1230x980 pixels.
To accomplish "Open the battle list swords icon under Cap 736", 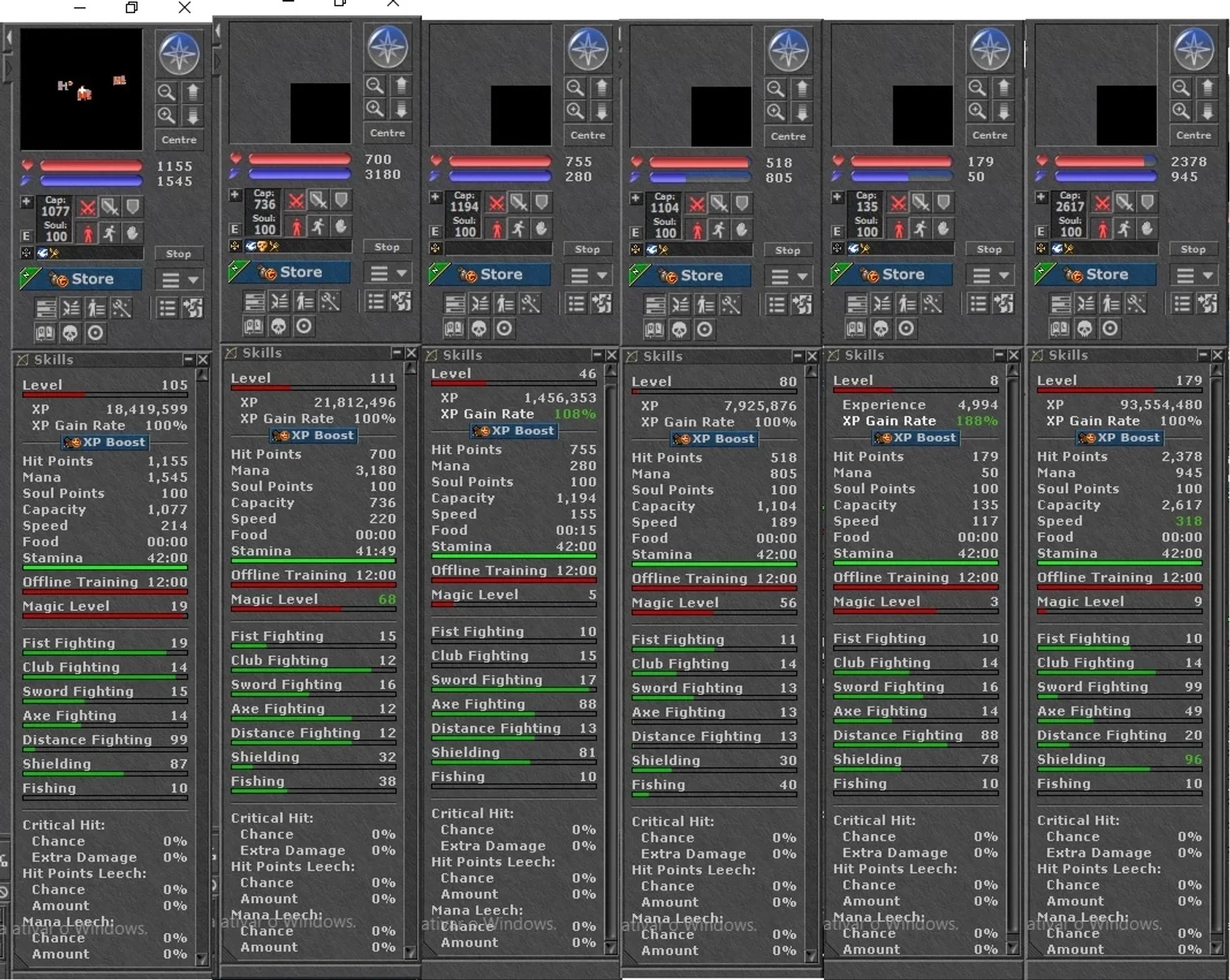I will (x=279, y=302).
